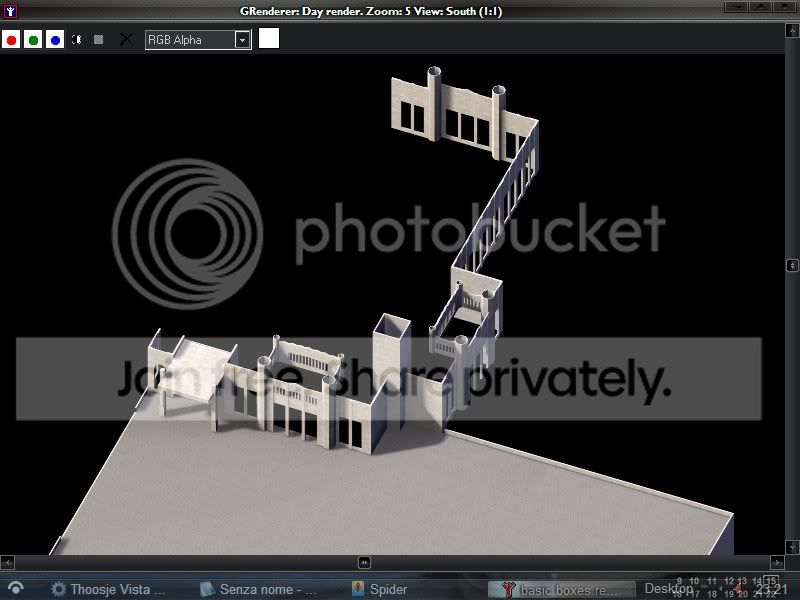Click the white color swatch
Image resolution: width=800 pixels, height=600 pixels.
click(x=269, y=38)
